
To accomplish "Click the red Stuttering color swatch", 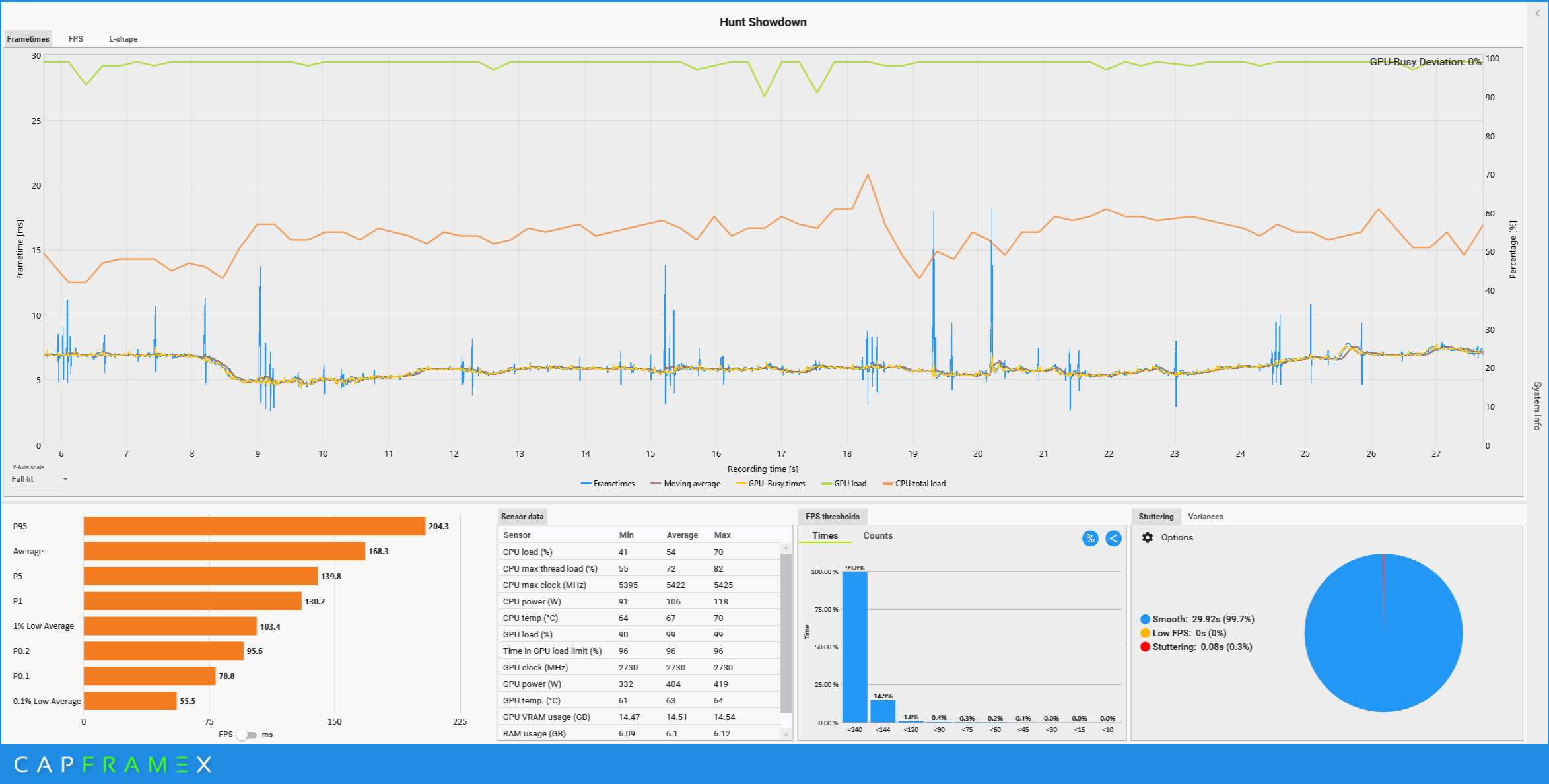I will click(1145, 647).
